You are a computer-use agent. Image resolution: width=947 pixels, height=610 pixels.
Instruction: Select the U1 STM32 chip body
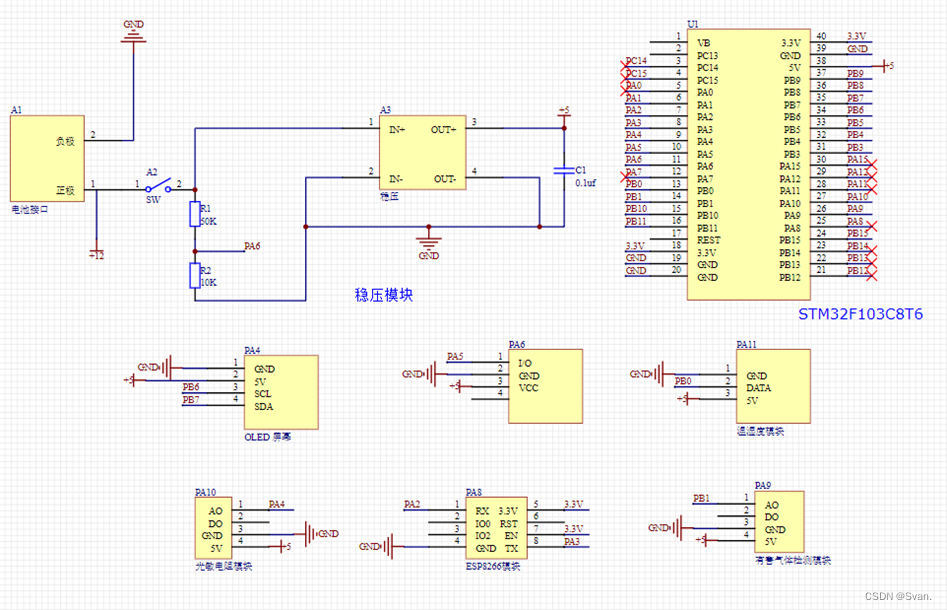pyautogui.click(x=749, y=164)
